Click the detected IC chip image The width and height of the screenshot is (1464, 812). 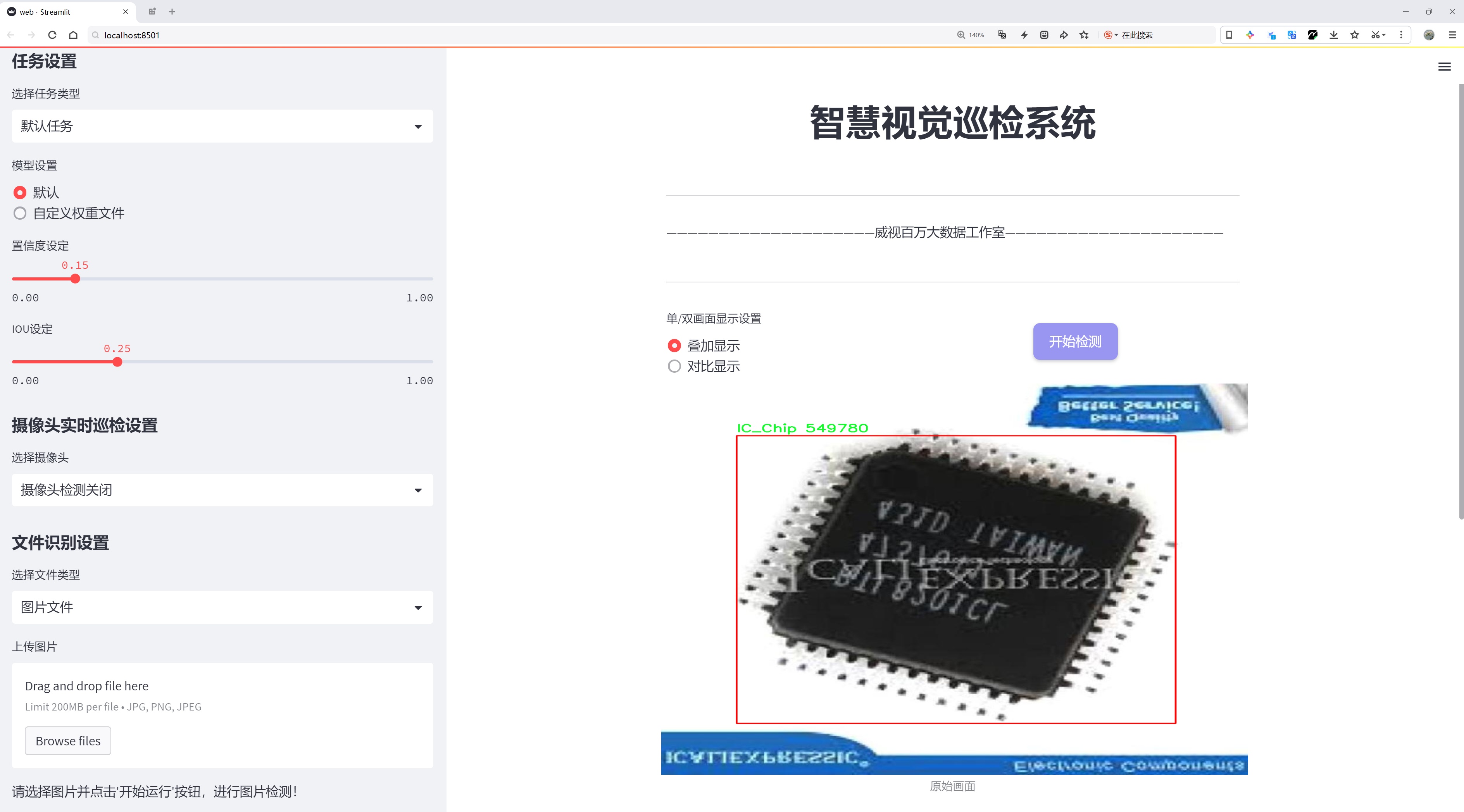pyautogui.click(x=955, y=579)
